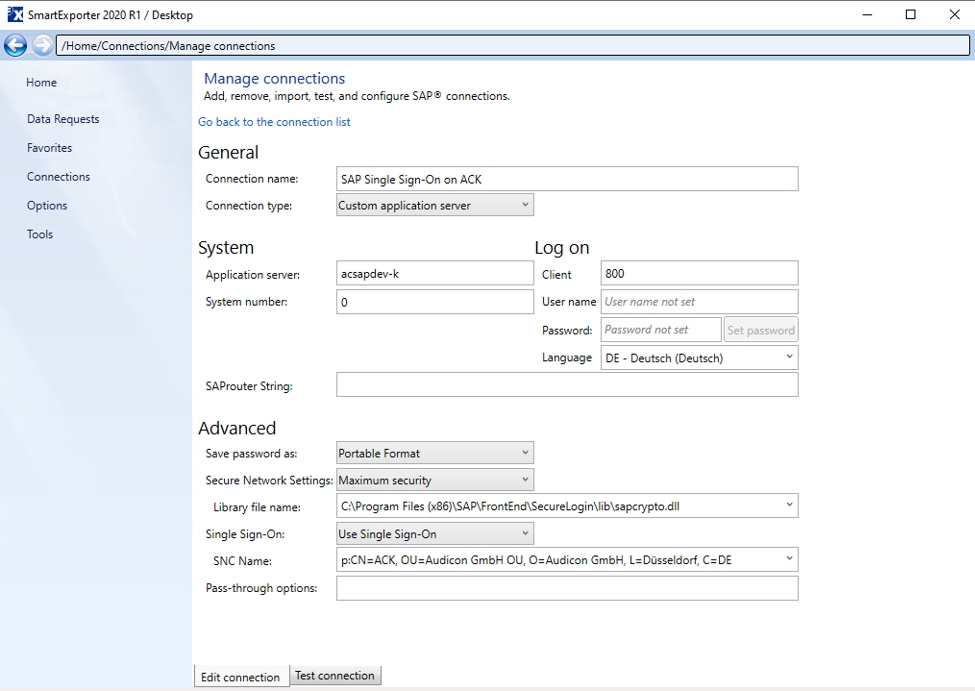
Task: Open the Connection type dropdown
Action: [x=435, y=205]
